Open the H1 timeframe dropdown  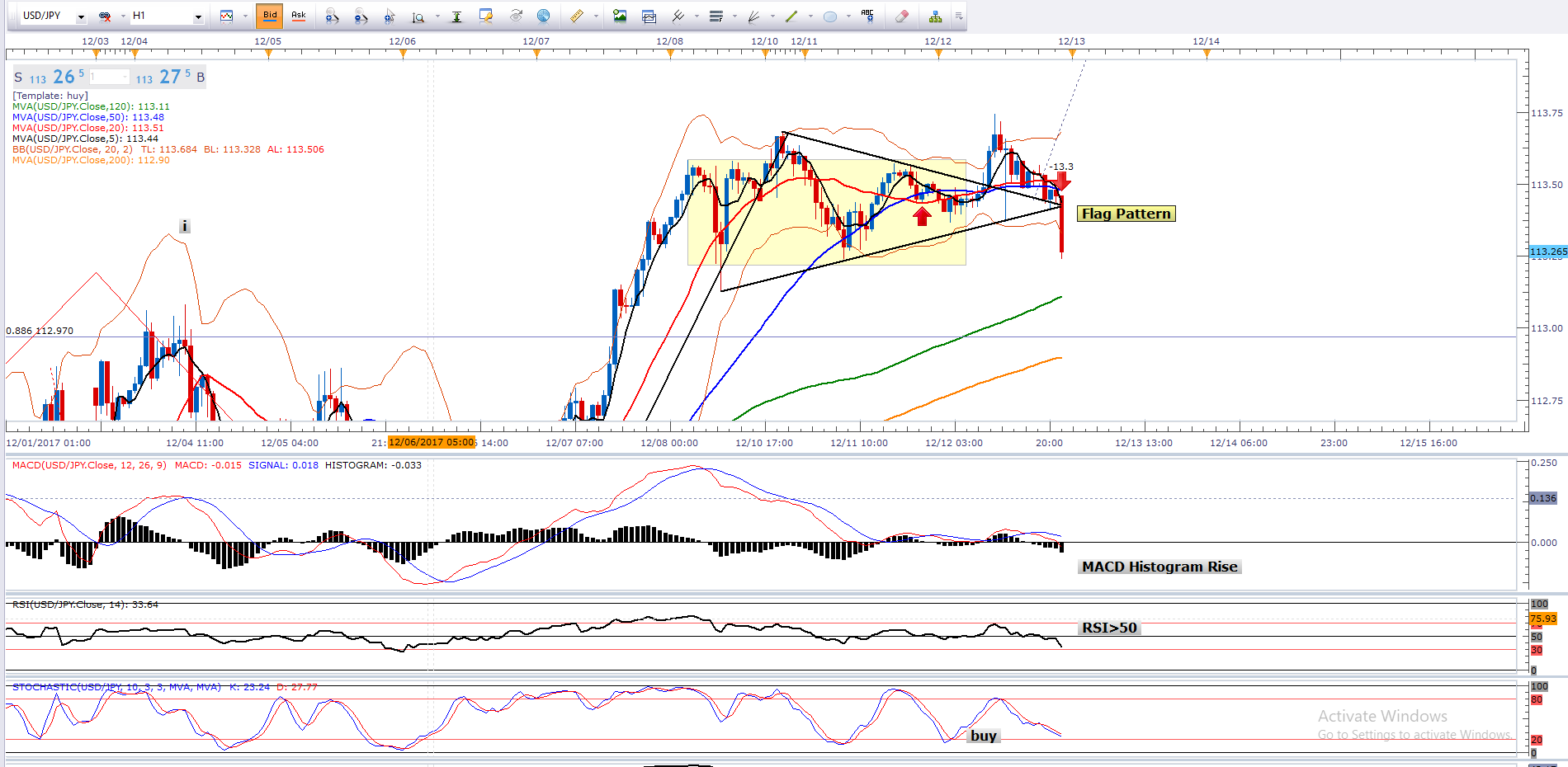click(x=198, y=16)
